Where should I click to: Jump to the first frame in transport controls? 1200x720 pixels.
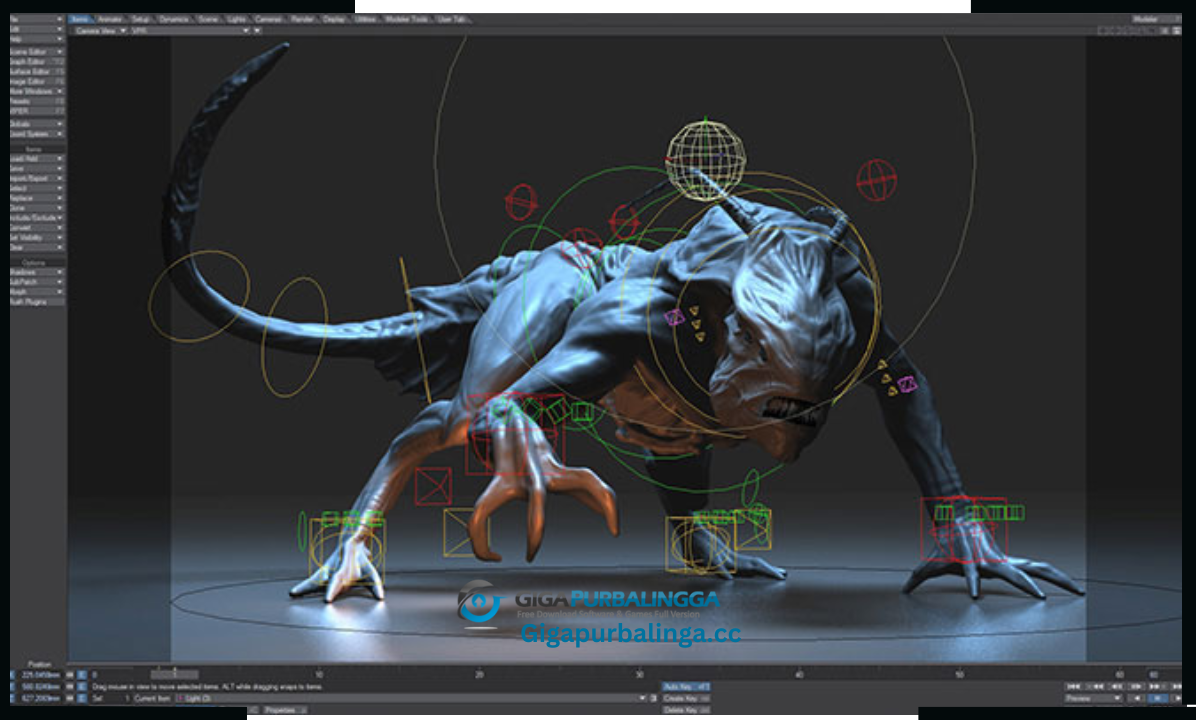coord(1073,686)
